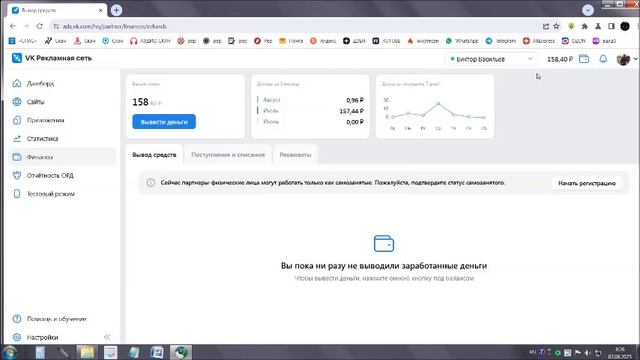
Task: Click the Настройки link in the sidebar
Action: 42,337
